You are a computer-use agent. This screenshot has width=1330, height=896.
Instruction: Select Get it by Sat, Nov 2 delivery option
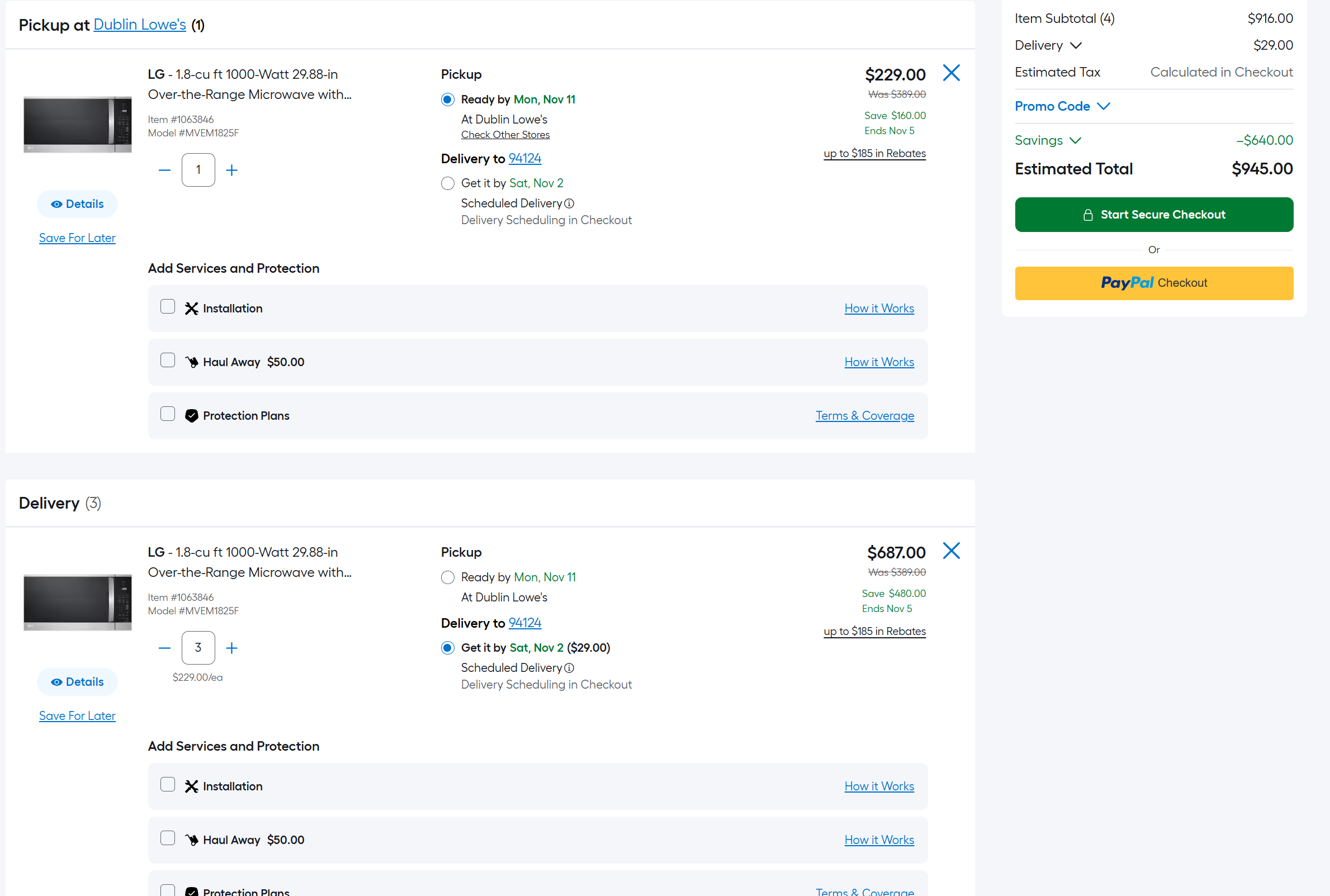coord(447,183)
